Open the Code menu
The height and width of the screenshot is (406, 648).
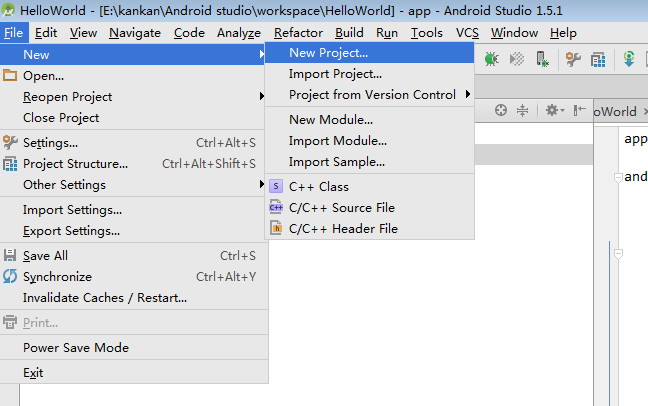point(189,33)
